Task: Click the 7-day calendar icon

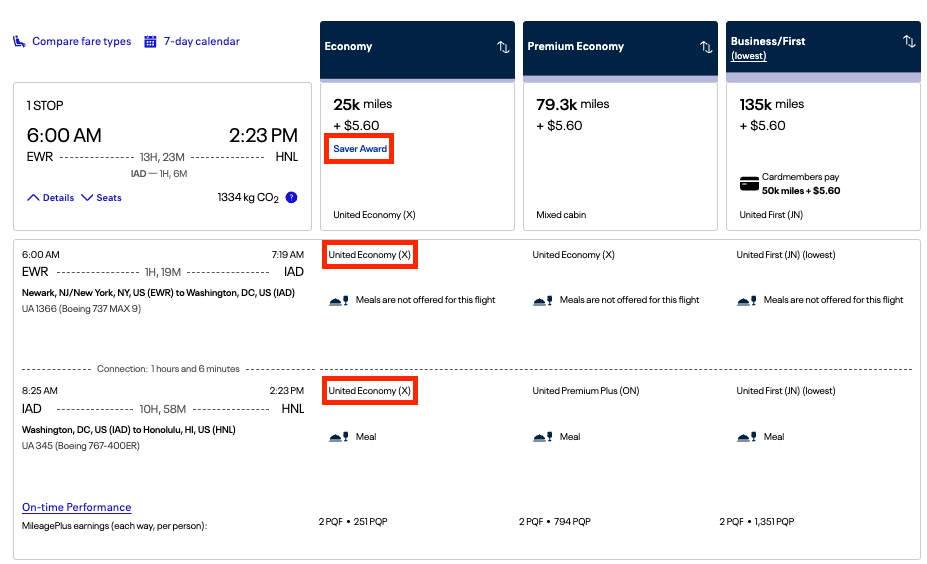Action: (x=150, y=42)
